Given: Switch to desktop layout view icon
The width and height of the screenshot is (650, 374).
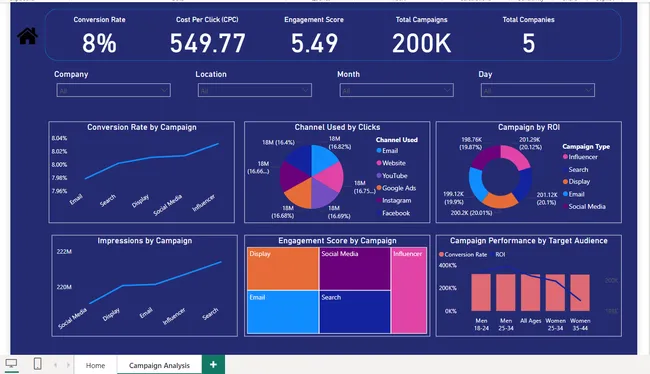Looking at the screenshot, I should 11,364.
